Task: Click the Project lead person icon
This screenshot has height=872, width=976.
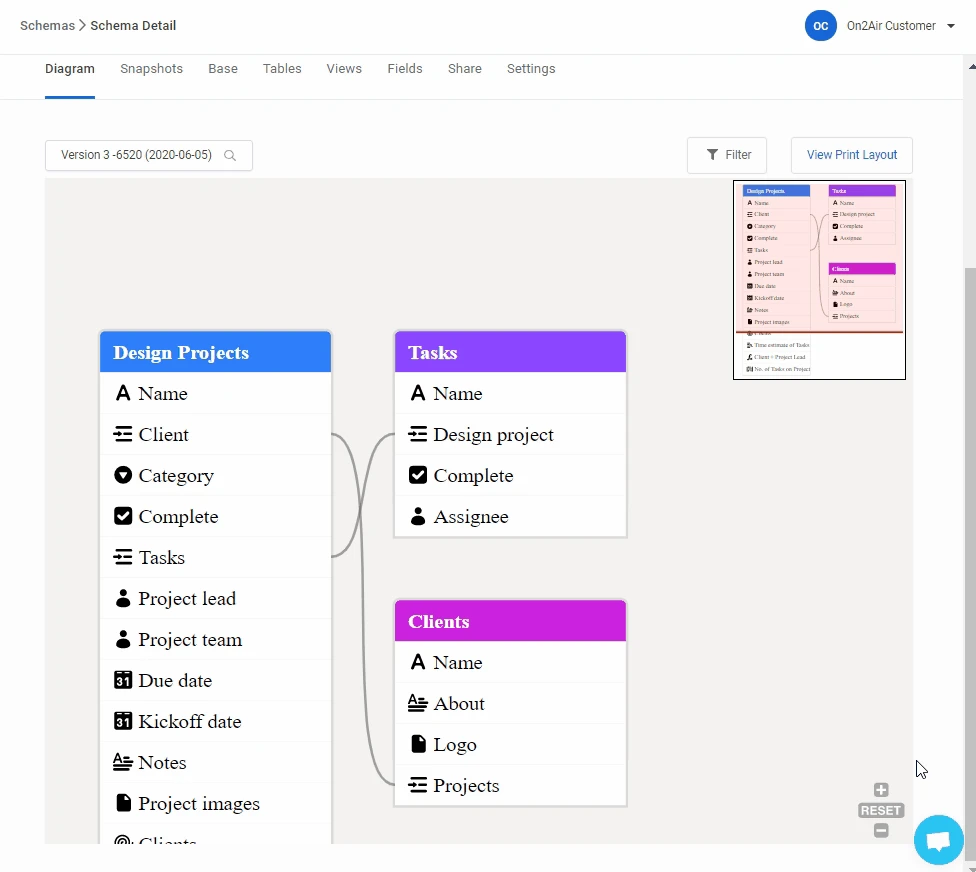Action: point(123,599)
